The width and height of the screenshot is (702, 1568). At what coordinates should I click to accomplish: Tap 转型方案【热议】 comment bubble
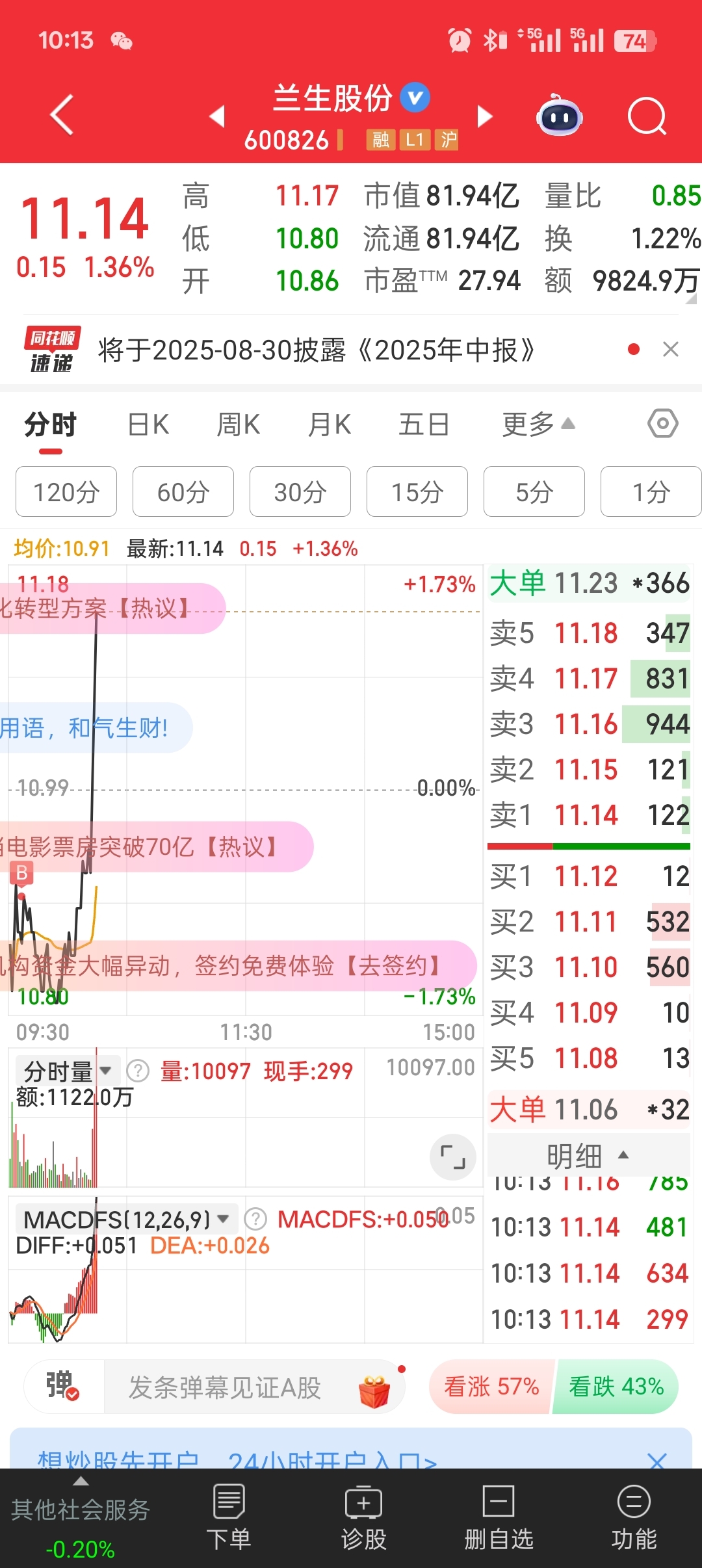point(112,608)
